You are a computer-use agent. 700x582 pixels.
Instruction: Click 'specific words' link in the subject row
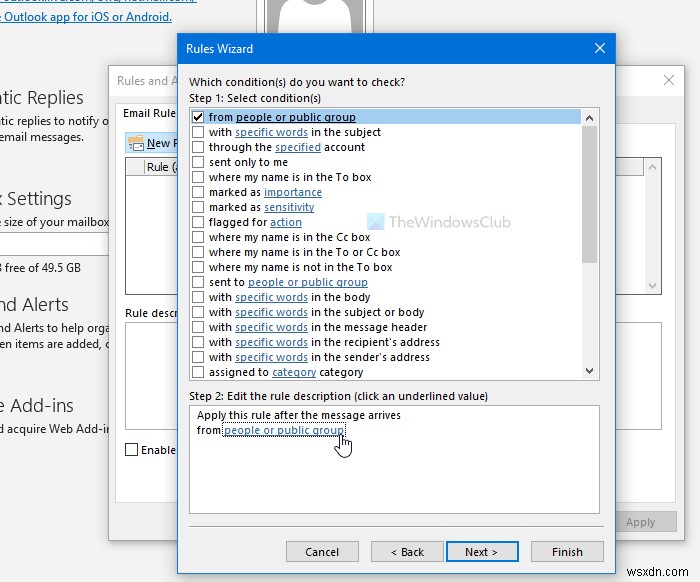[x=271, y=132]
